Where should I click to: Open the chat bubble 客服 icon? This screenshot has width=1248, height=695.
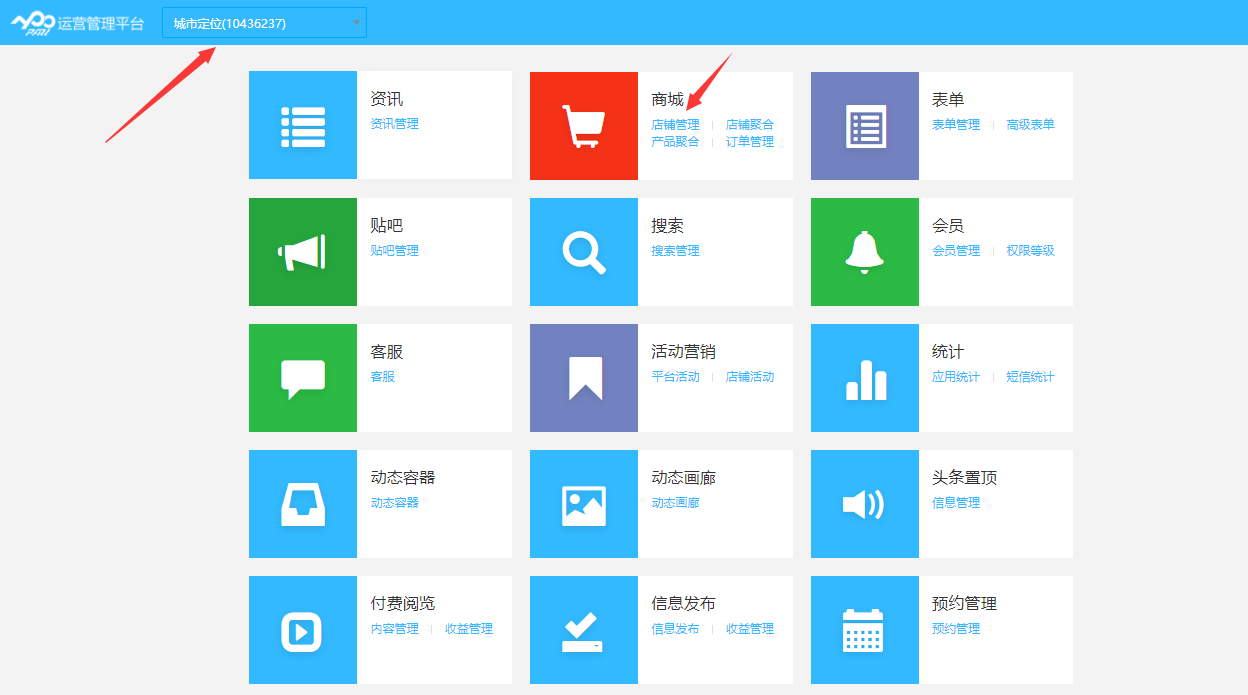point(302,378)
